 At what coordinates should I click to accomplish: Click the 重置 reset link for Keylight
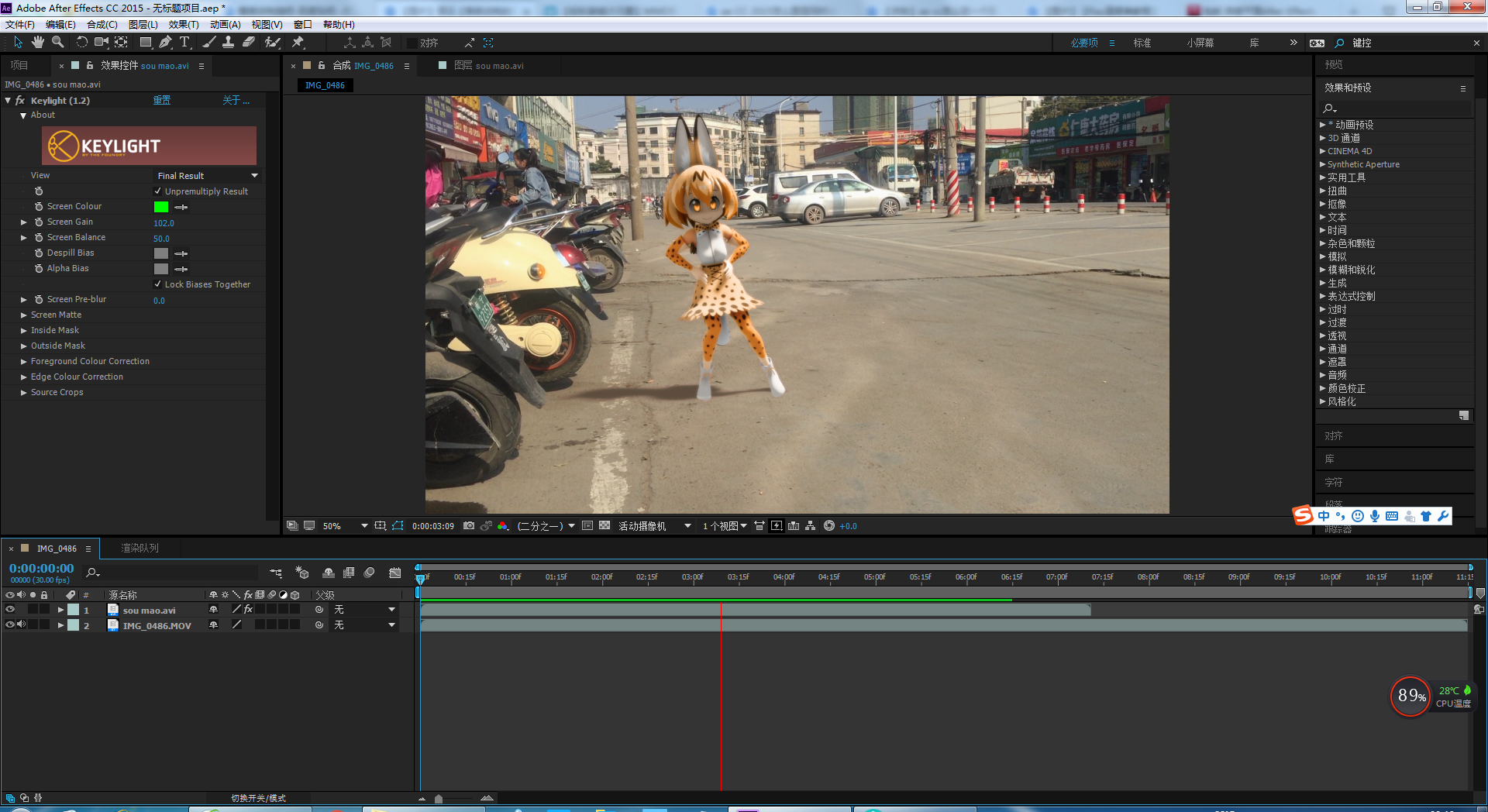(x=161, y=101)
